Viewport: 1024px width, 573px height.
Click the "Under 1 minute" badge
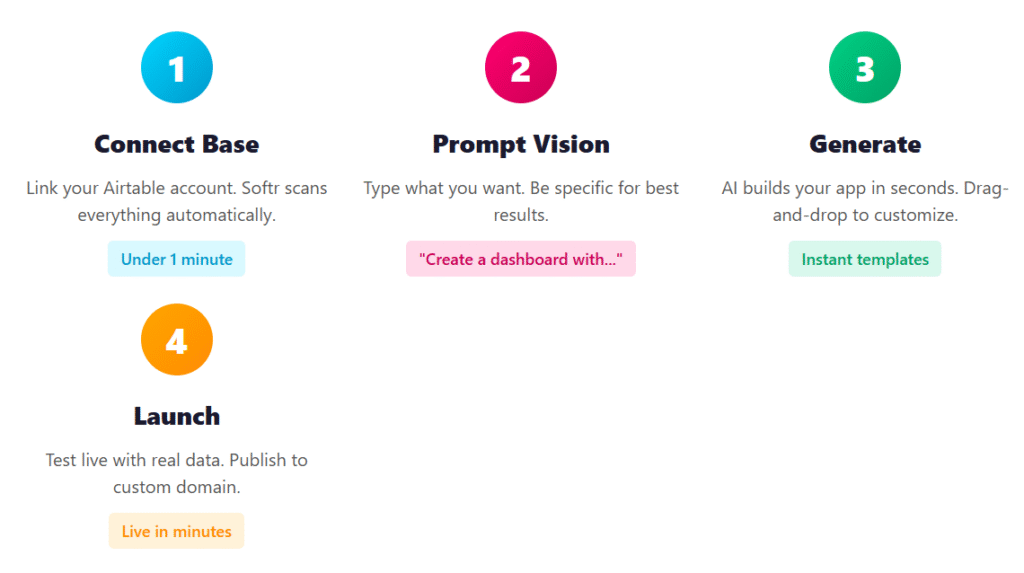click(x=177, y=259)
